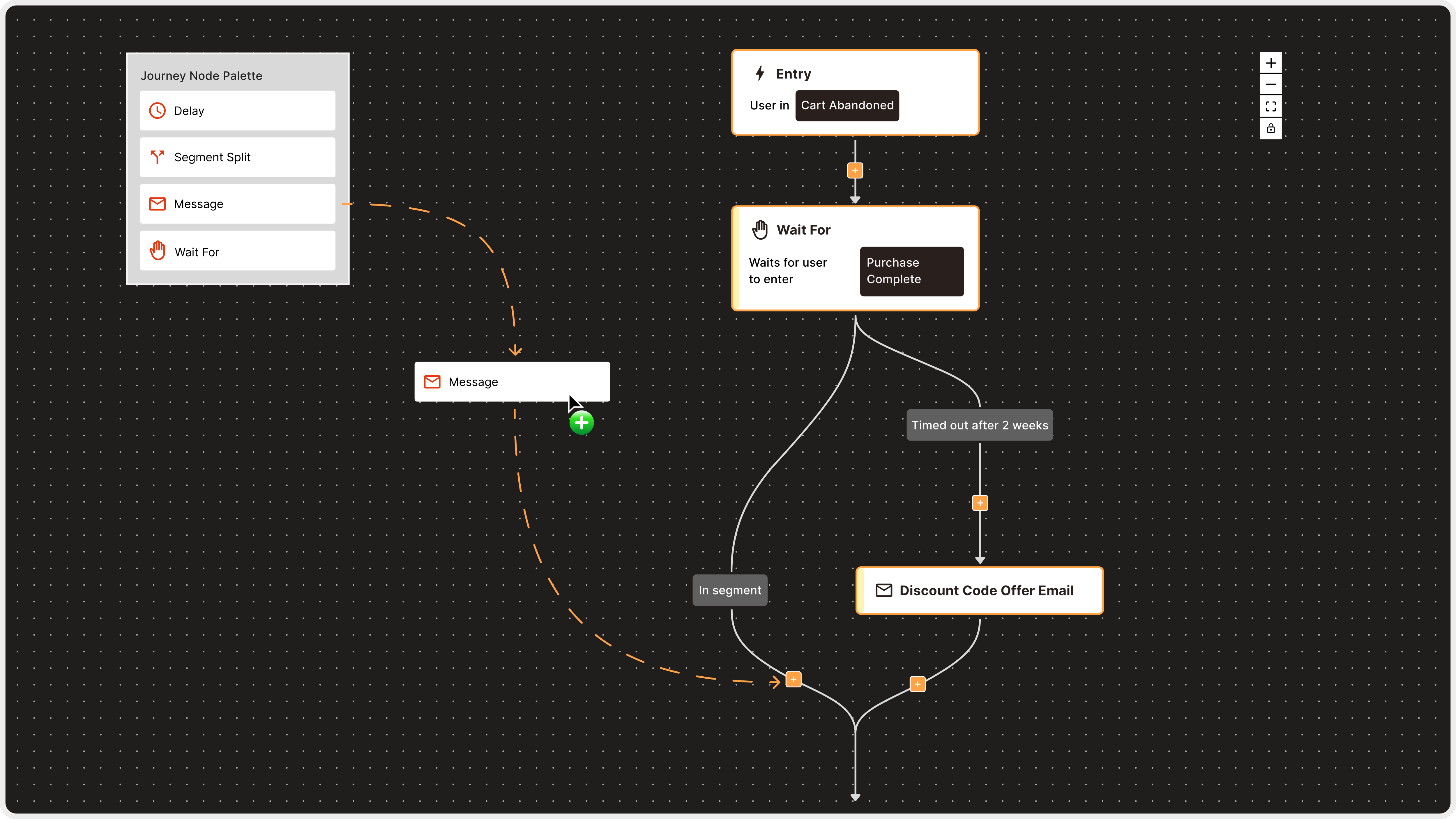Click the zoom in plus control
This screenshot has width=1456, height=819.
pos(1271,63)
